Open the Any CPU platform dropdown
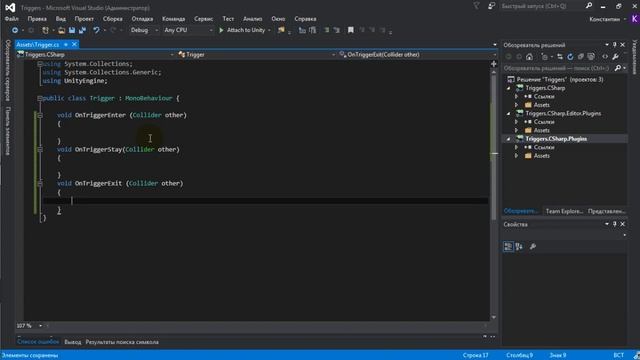 coord(188,30)
